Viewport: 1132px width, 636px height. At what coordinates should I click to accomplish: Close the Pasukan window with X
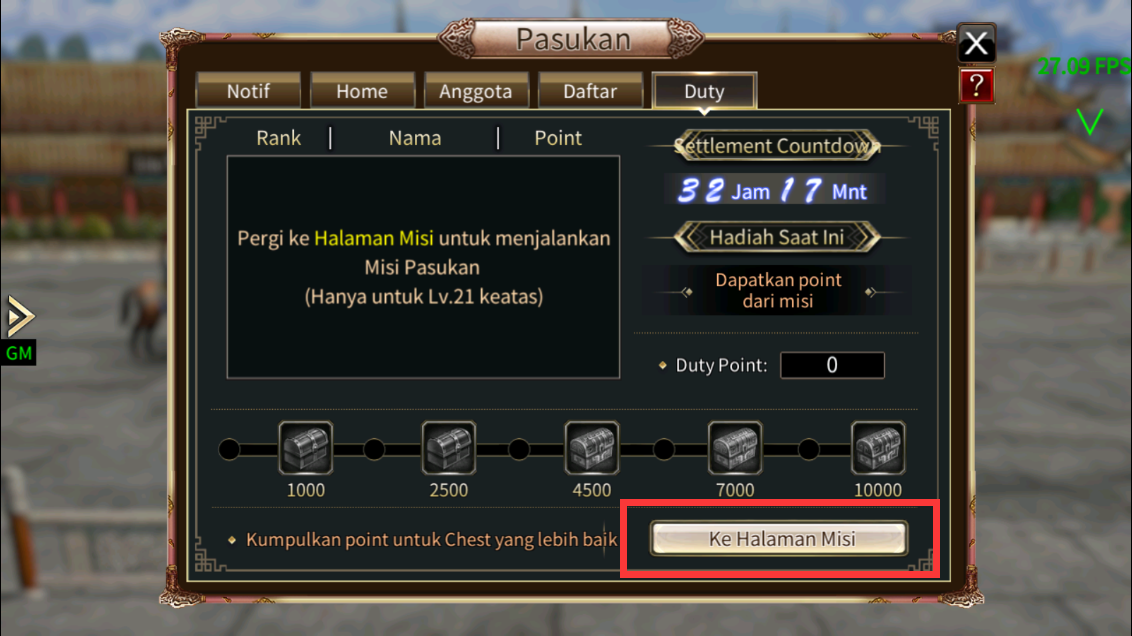(976, 43)
